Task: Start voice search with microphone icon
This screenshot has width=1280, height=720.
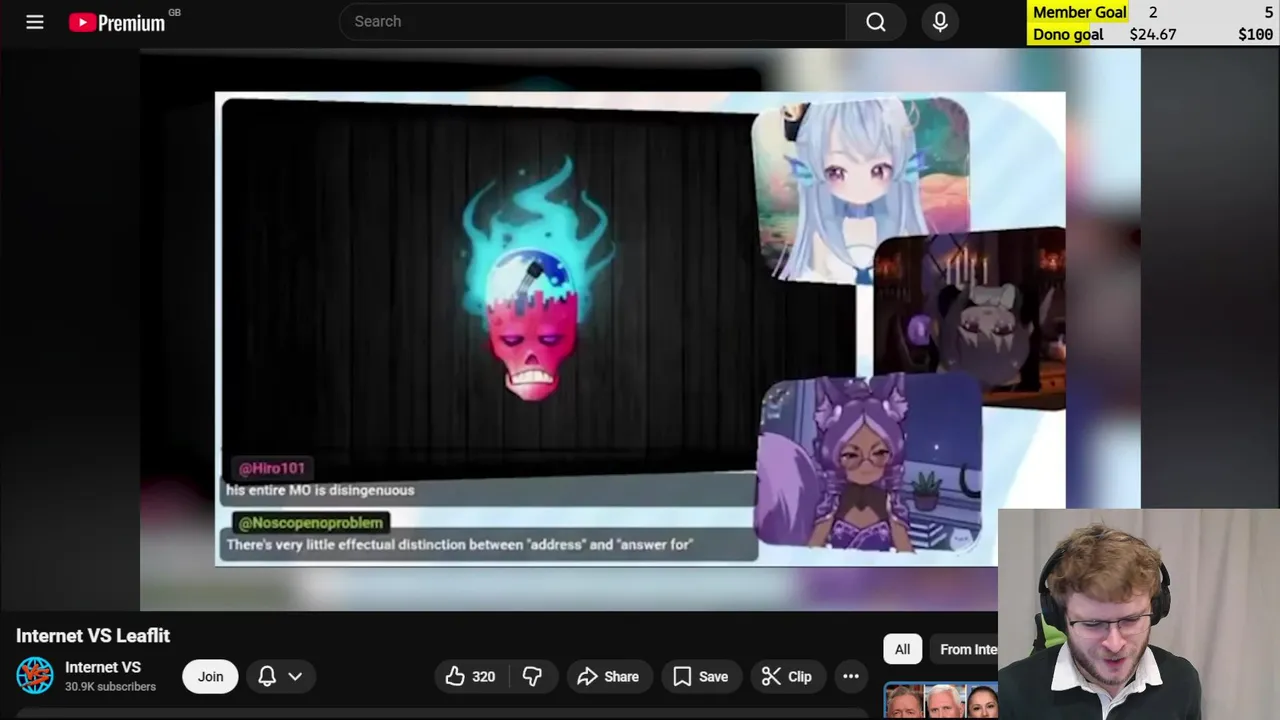Action: (x=940, y=22)
